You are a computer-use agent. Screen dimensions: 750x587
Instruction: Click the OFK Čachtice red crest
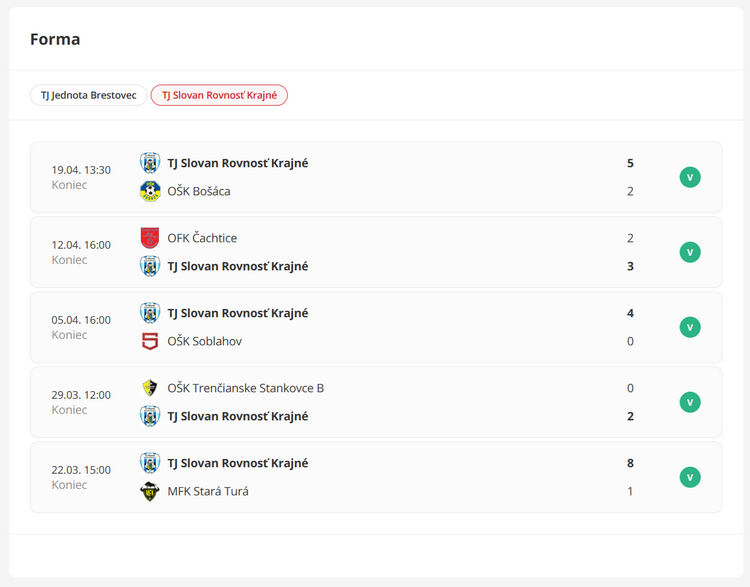coord(150,238)
